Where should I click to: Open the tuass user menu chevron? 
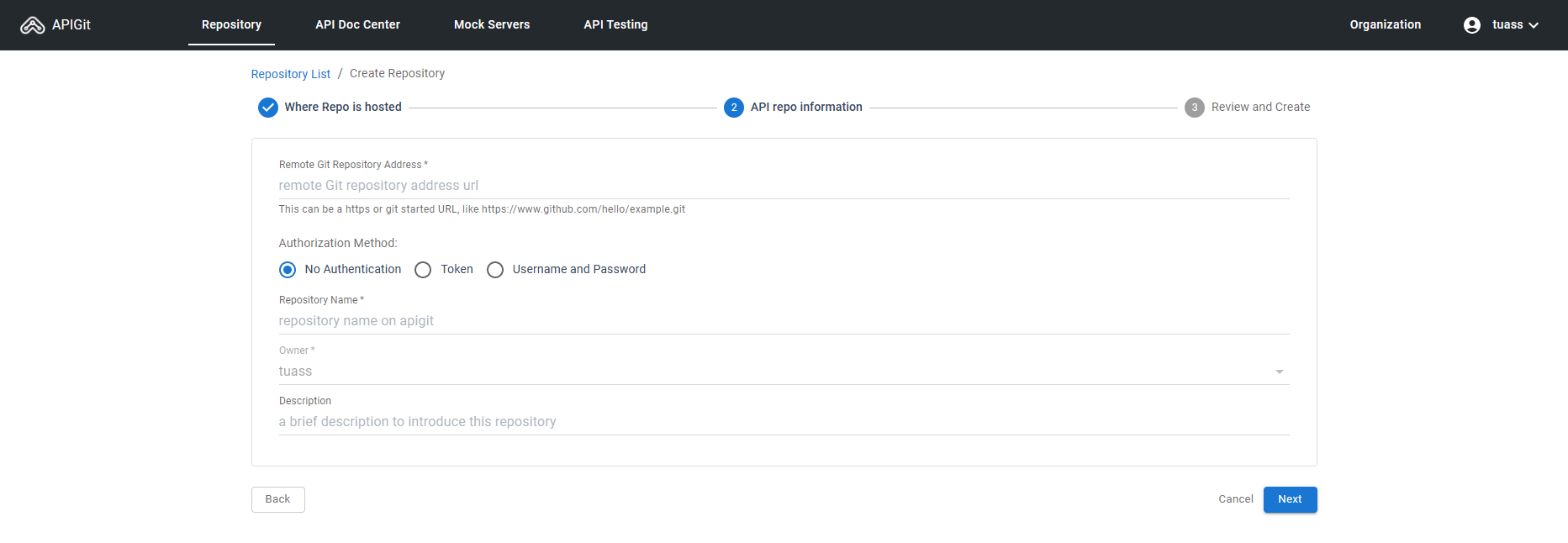click(x=1534, y=25)
